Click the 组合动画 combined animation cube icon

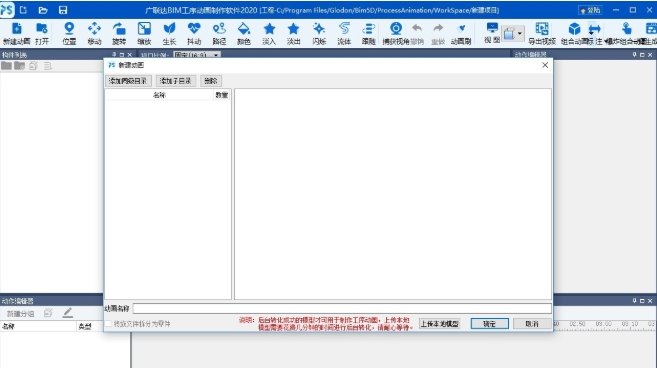click(574, 29)
